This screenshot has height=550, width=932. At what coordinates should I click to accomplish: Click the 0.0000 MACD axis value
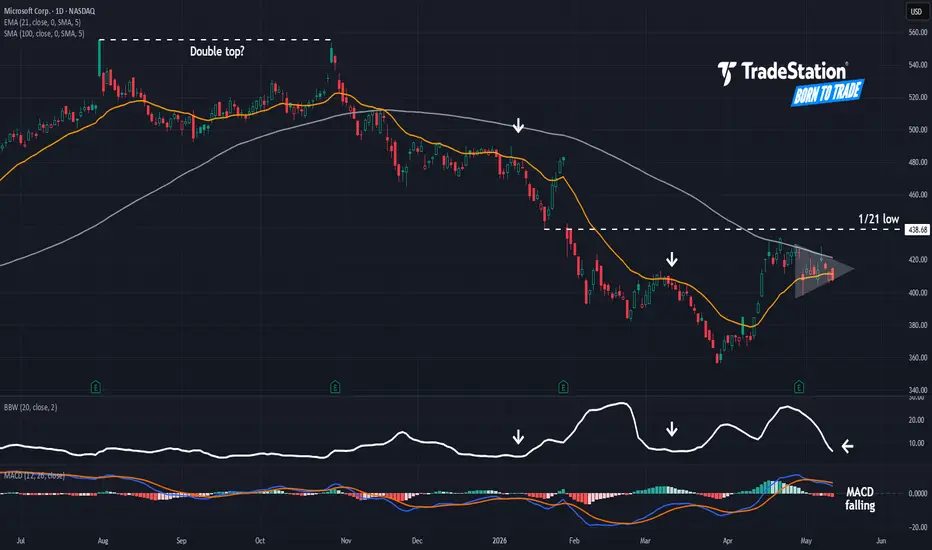point(918,494)
